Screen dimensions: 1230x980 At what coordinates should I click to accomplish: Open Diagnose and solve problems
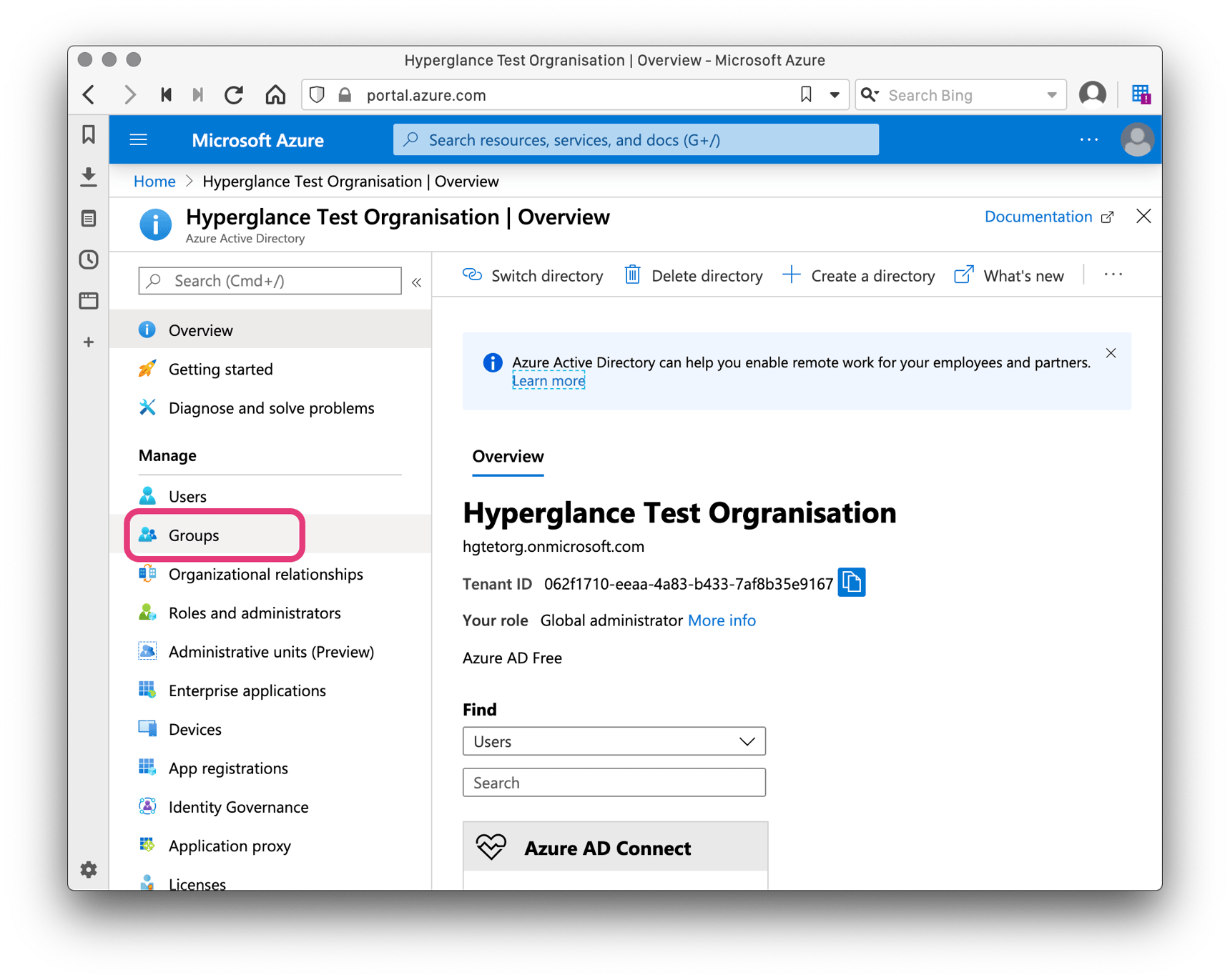click(270, 408)
